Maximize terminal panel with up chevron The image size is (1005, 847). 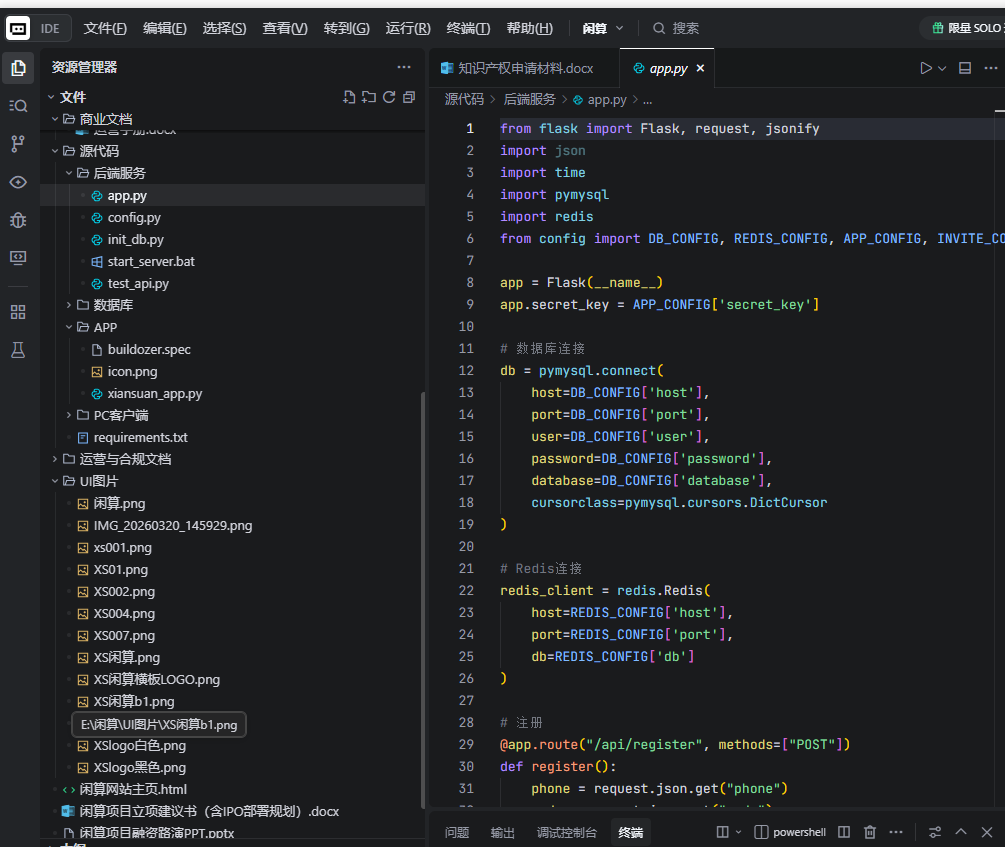[961, 832]
